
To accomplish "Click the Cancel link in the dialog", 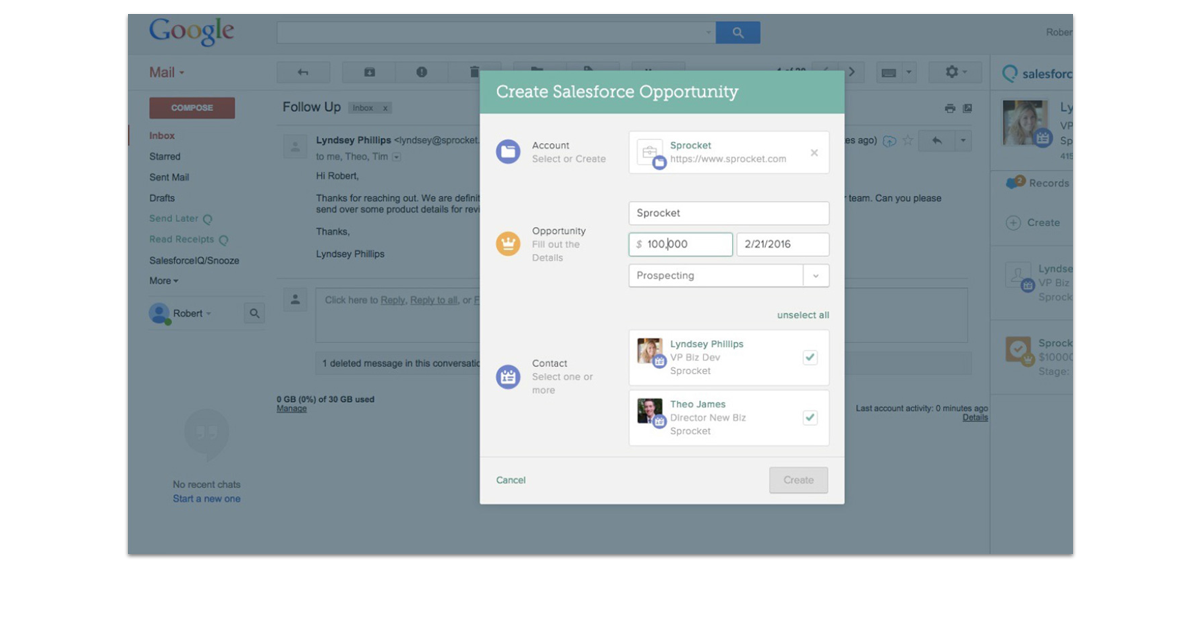I will (510, 480).
